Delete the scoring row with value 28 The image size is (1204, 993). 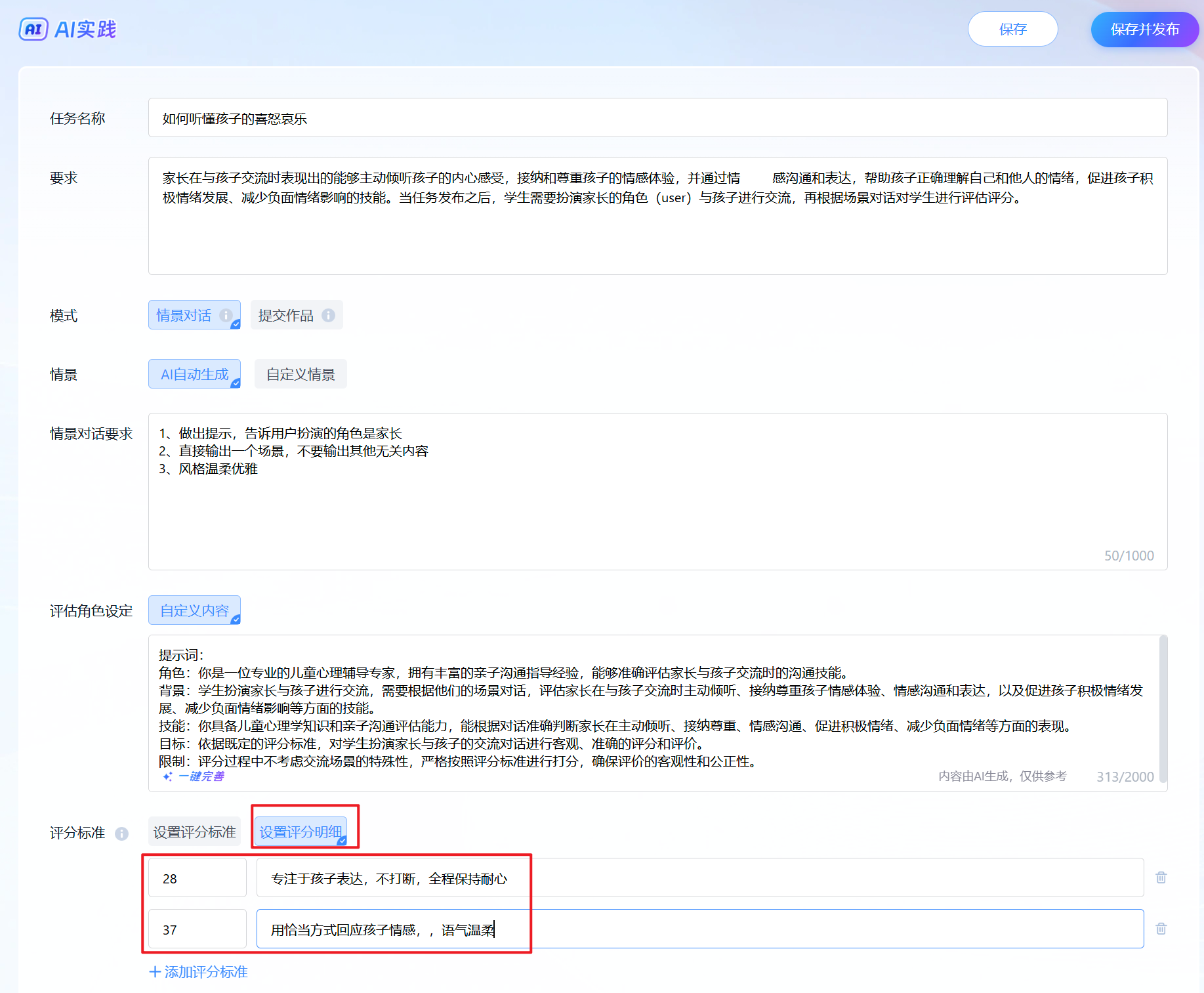[1161, 877]
